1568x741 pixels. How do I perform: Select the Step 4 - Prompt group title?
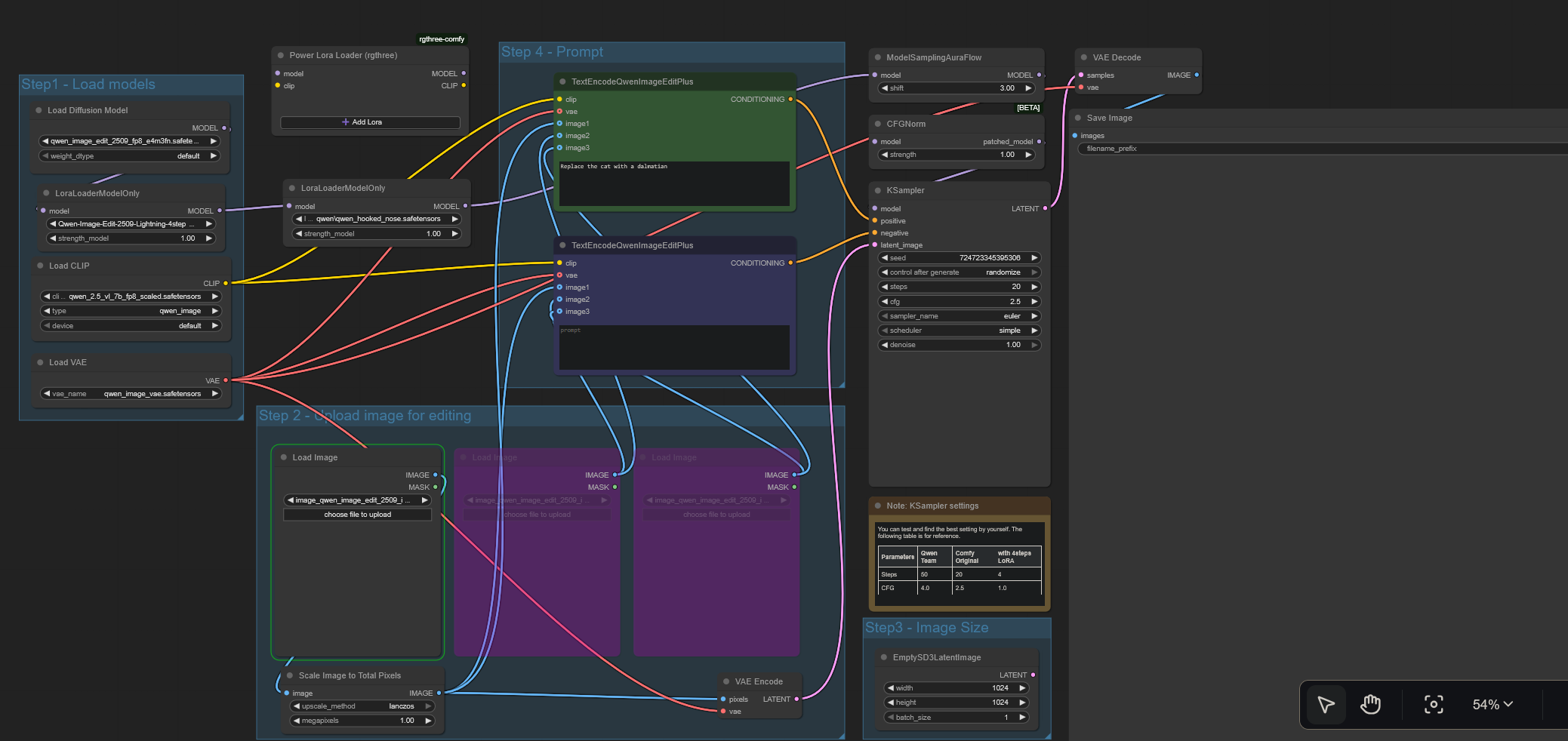(x=552, y=52)
